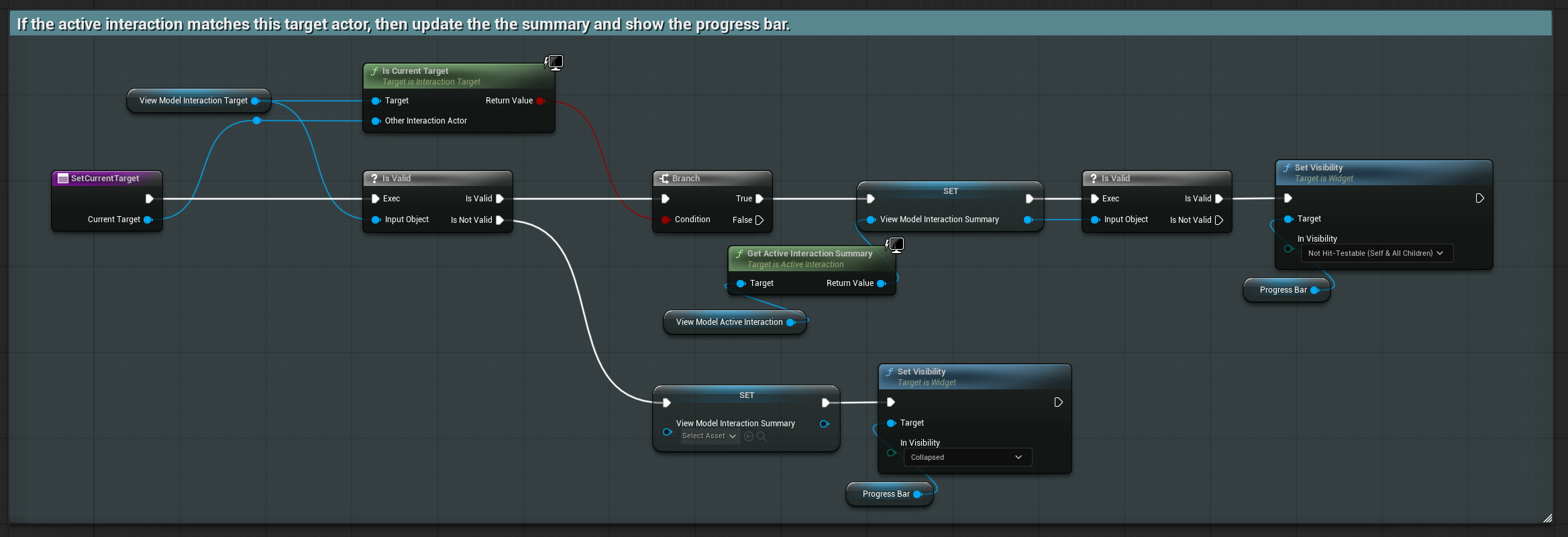Screen dimensions: 1568x537
Task: Select the View Model Active Interaction node
Action: [729, 322]
